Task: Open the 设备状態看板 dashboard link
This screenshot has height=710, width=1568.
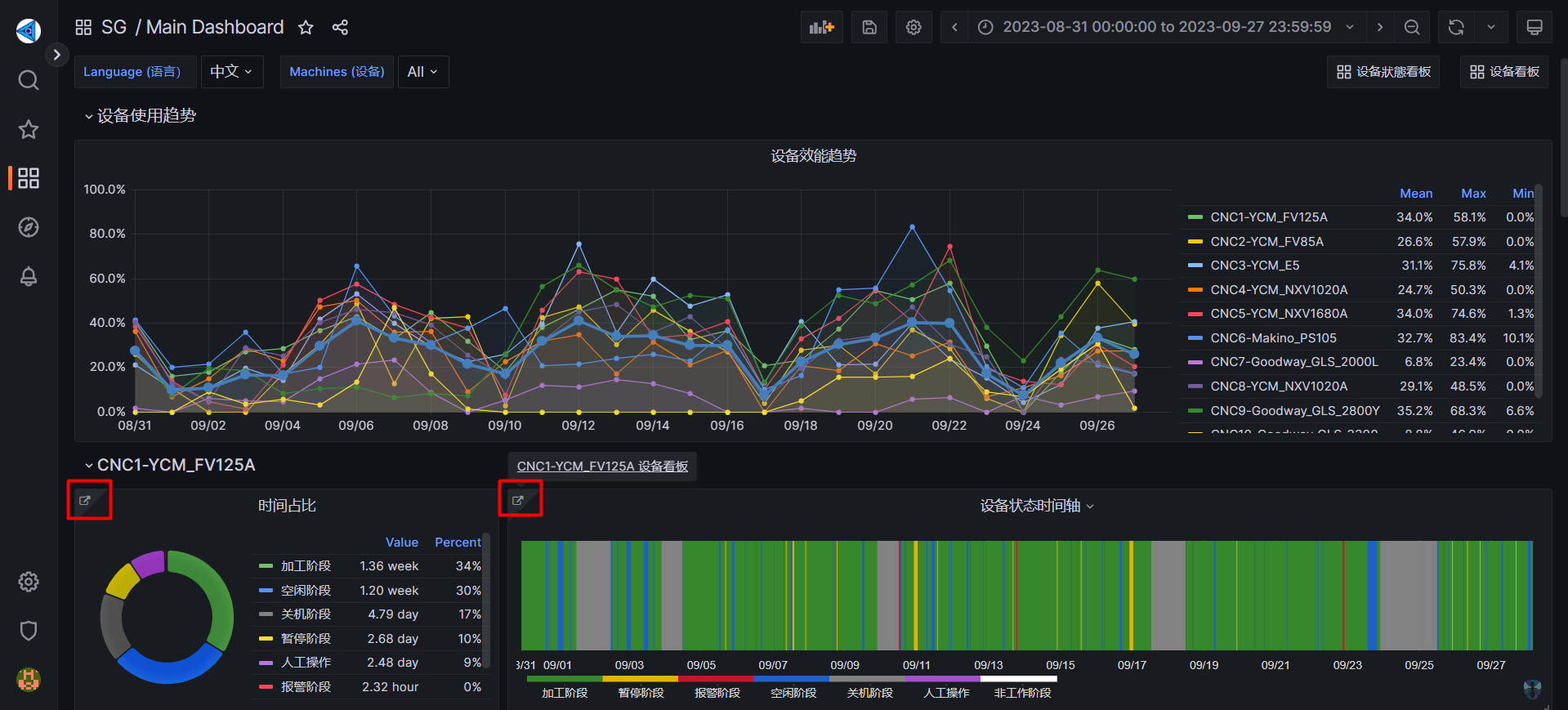Action: [x=1383, y=72]
